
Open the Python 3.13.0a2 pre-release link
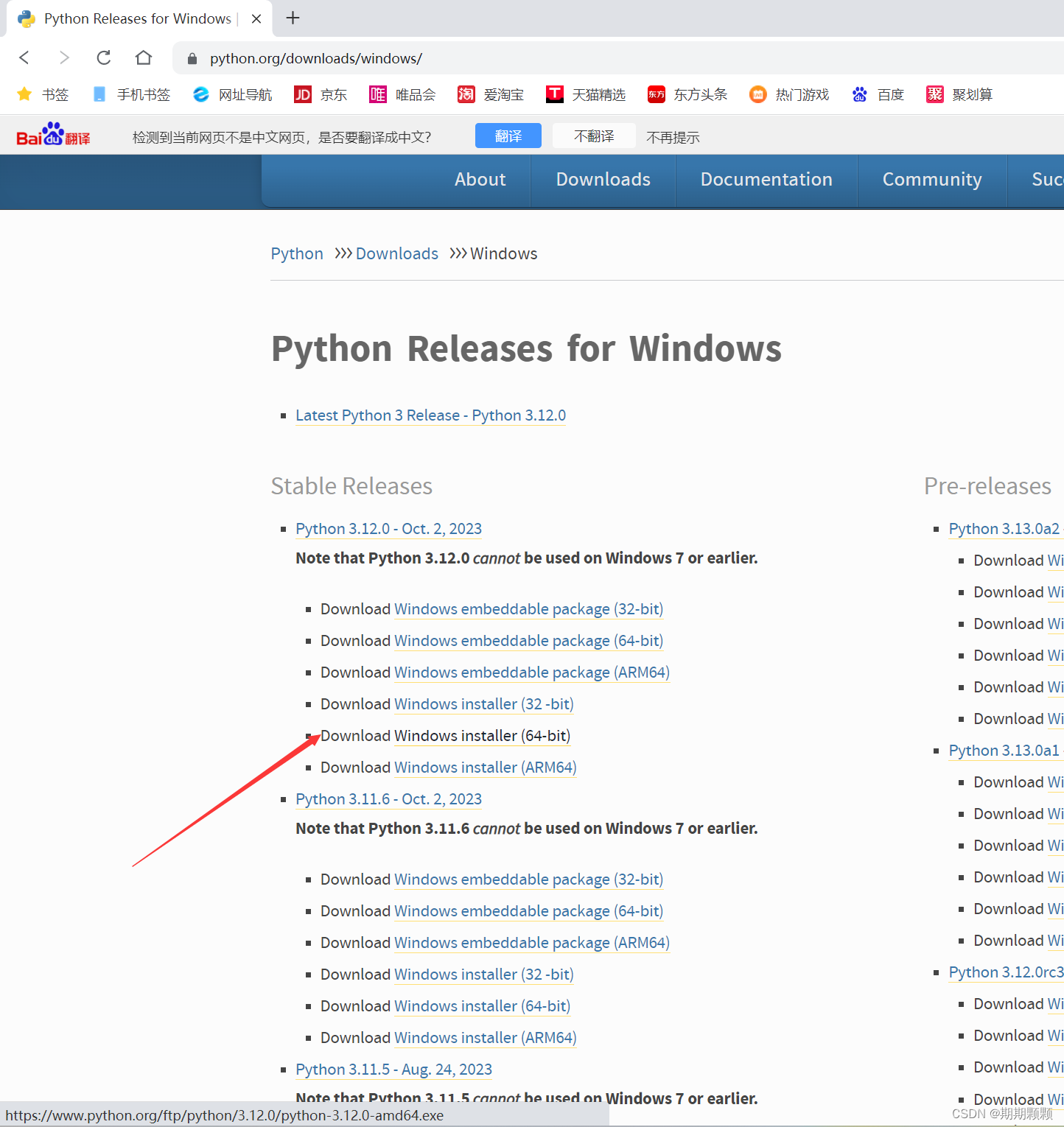[x=1005, y=529]
